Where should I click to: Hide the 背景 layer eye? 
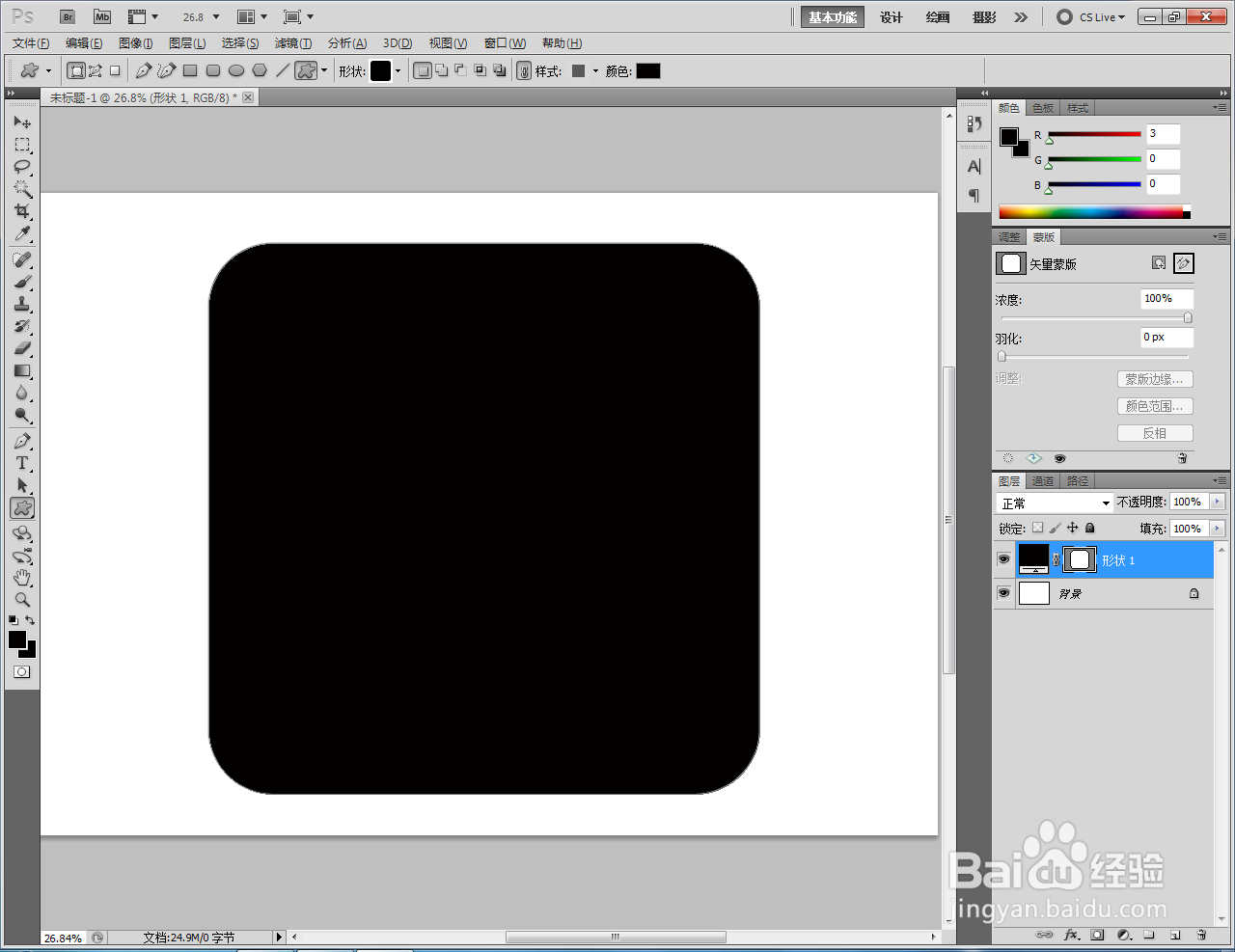coord(1003,593)
